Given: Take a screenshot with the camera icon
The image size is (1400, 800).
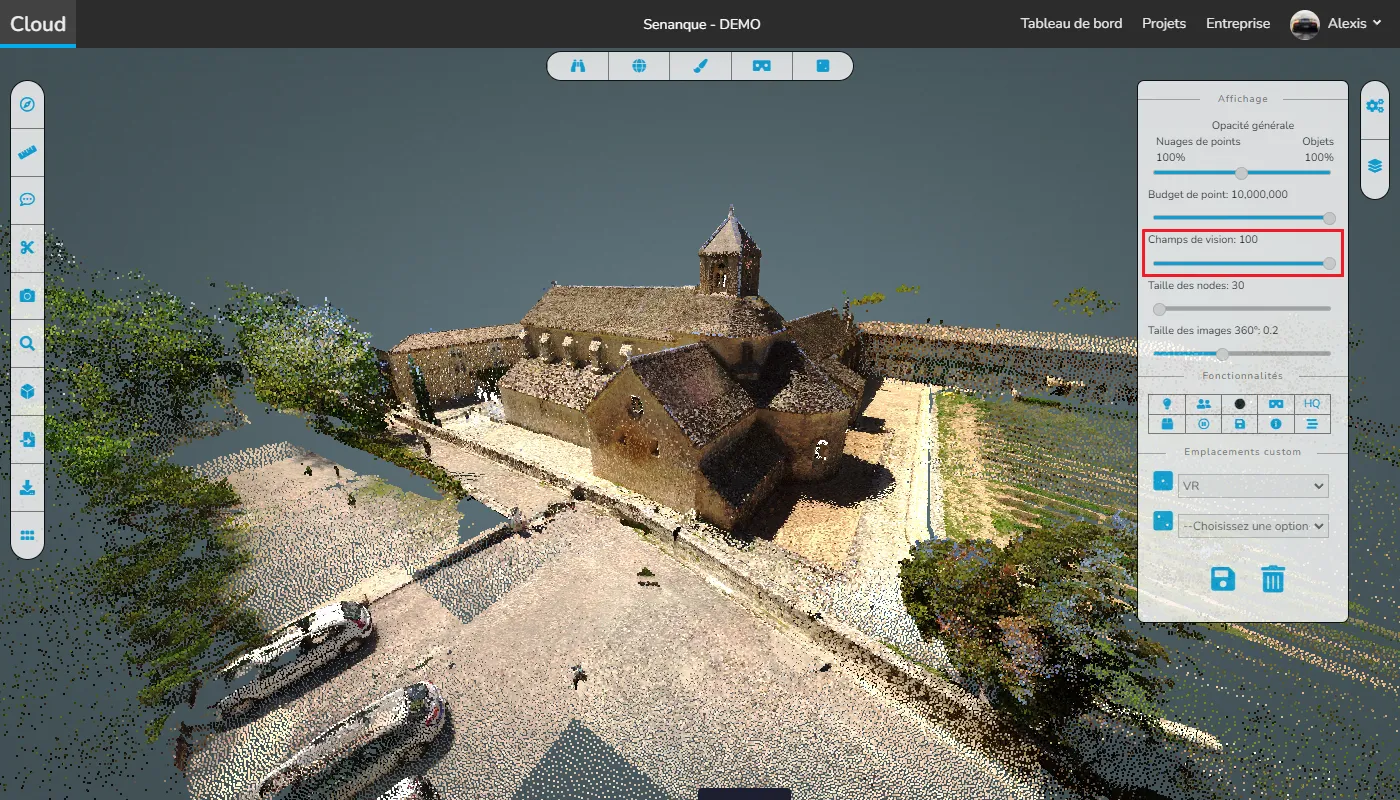Looking at the screenshot, I should (x=27, y=296).
